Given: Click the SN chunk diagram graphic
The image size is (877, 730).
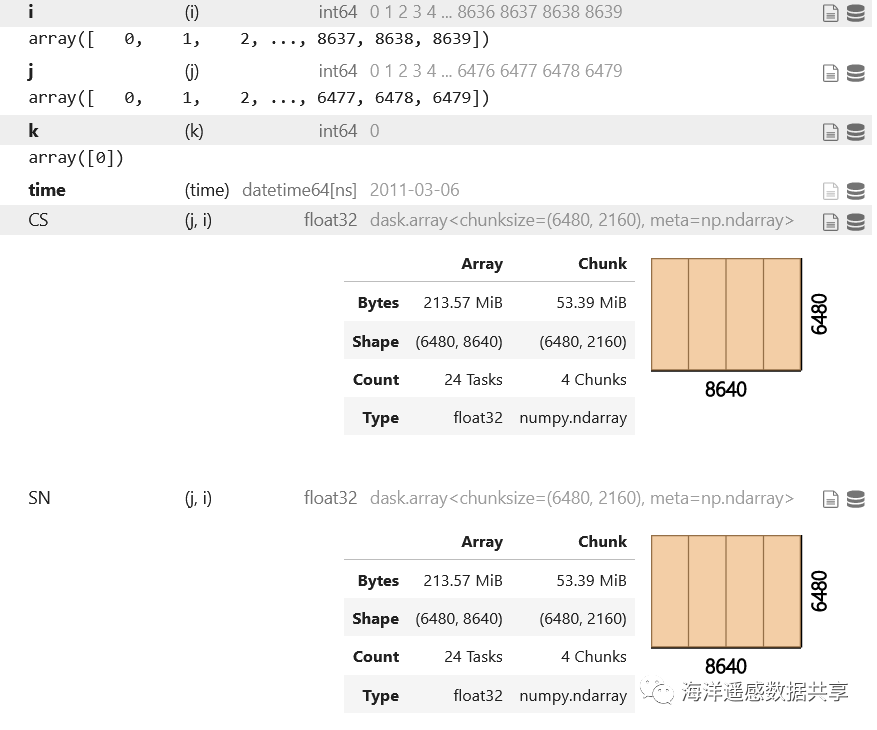Looking at the screenshot, I should point(726,592).
